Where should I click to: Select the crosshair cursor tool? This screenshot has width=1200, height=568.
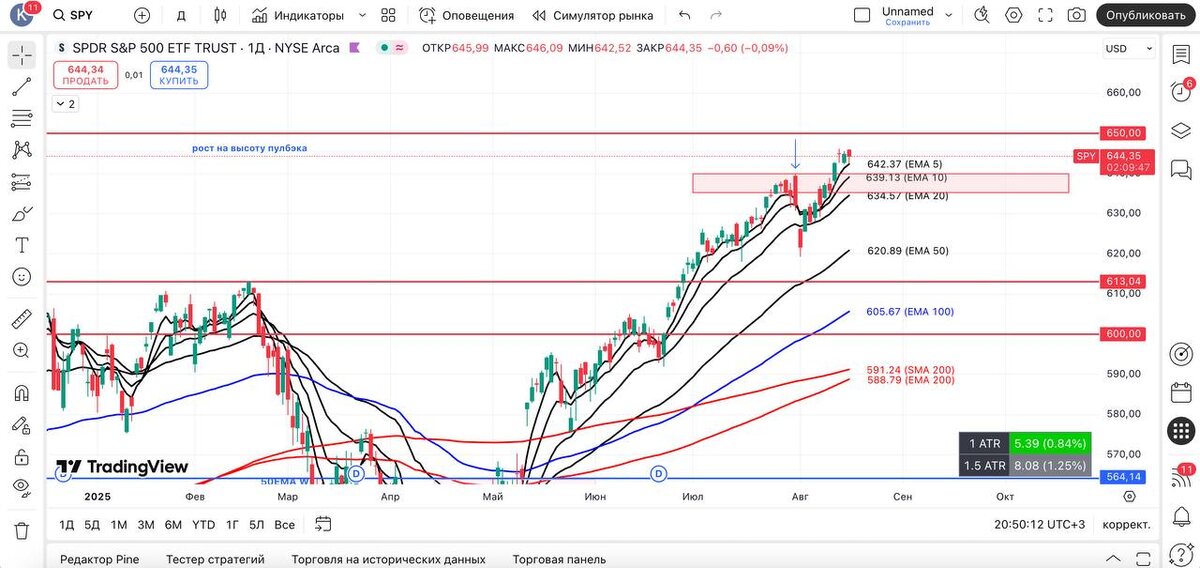(22, 55)
